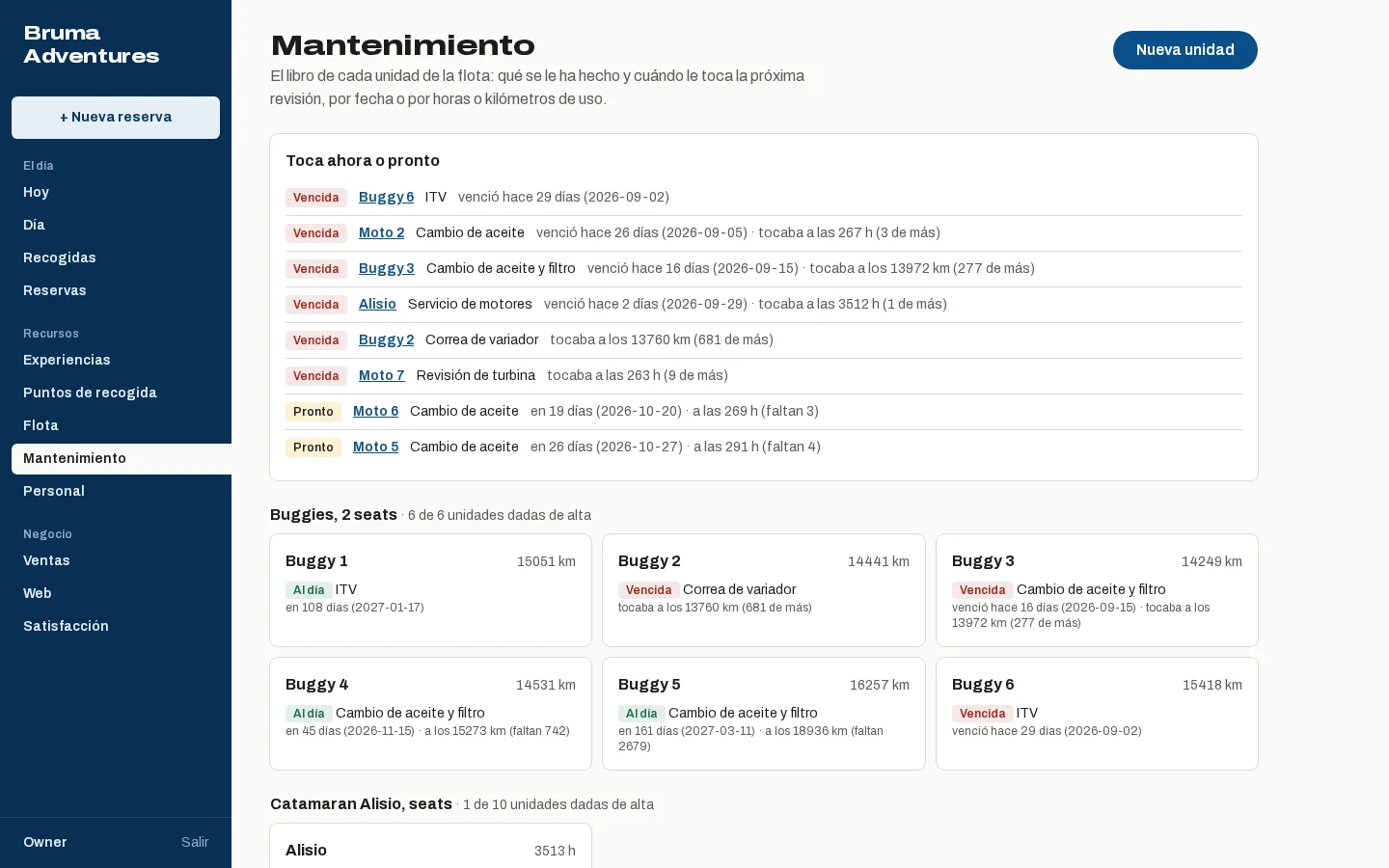Screen dimensions: 1389x868
Task: Open the Buggy 6 link in overdue list
Action: coord(386,197)
